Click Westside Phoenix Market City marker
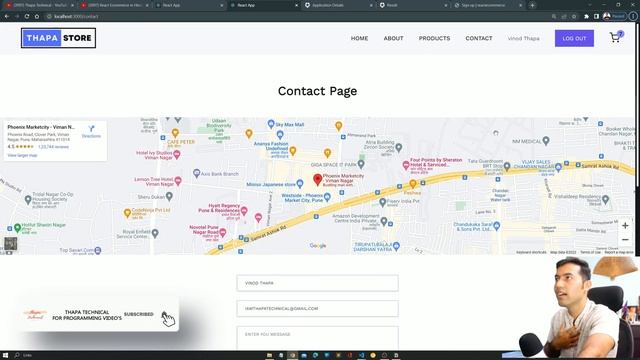The width and height of the screenshot is (640, 360). (327, 197)
